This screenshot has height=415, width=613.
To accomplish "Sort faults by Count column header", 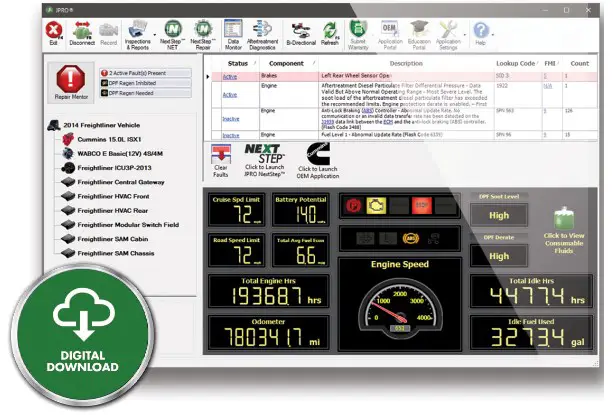I will (x=579, y=63).
